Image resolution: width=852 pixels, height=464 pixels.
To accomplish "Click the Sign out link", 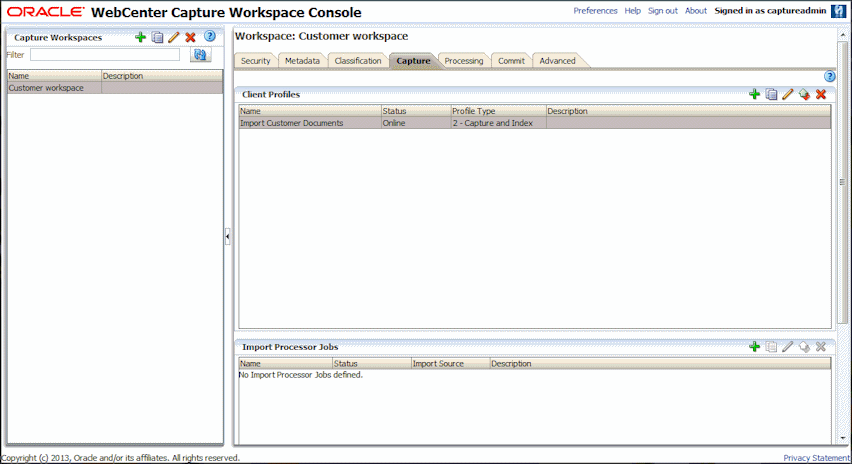I will (x=662, y=11).
